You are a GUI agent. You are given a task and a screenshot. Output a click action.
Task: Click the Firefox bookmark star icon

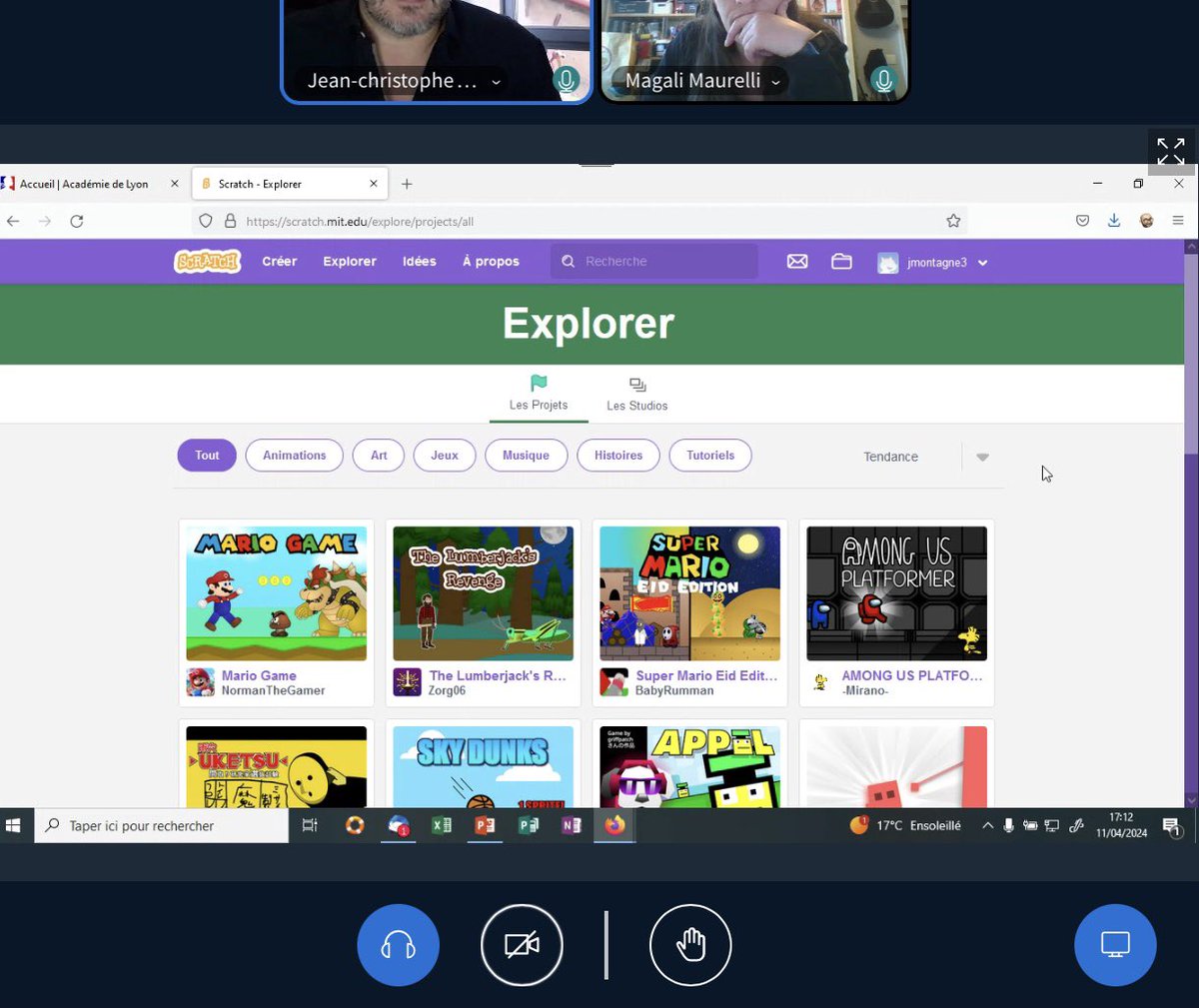pyautogui.click(x=953, y=221)
